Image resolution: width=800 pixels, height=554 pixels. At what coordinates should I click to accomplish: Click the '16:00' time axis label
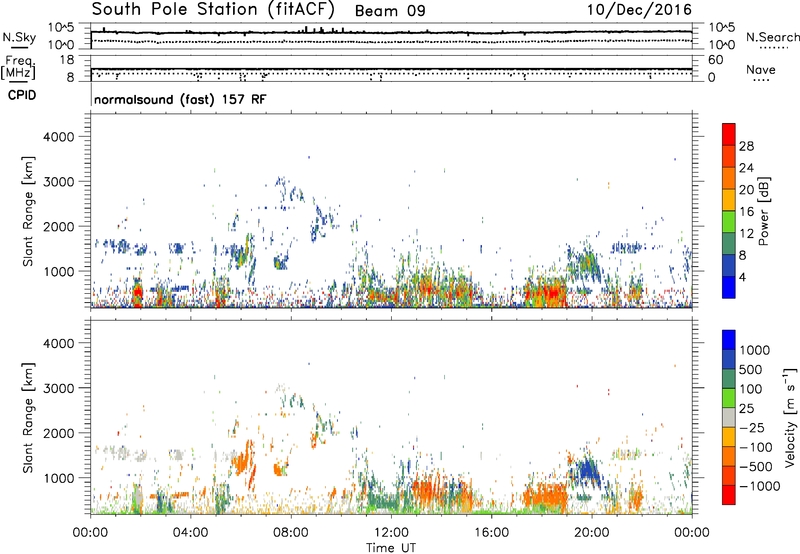(x=491, y=533)
